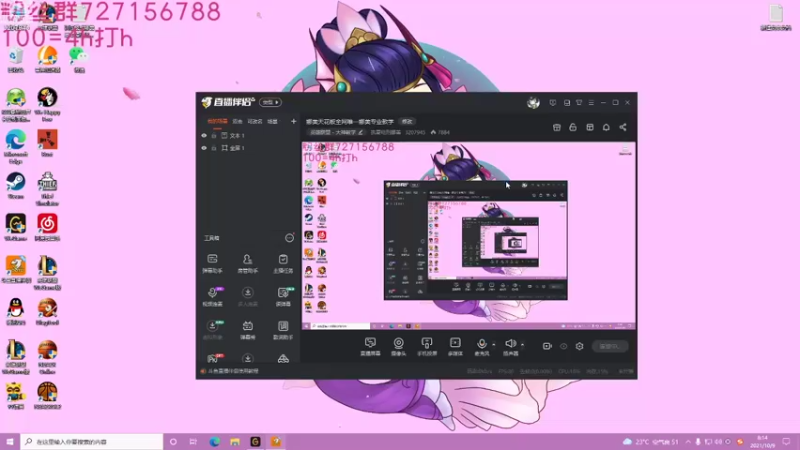
Task: Add a 直播屏幕 screen capture source
Action: point(370,346)
